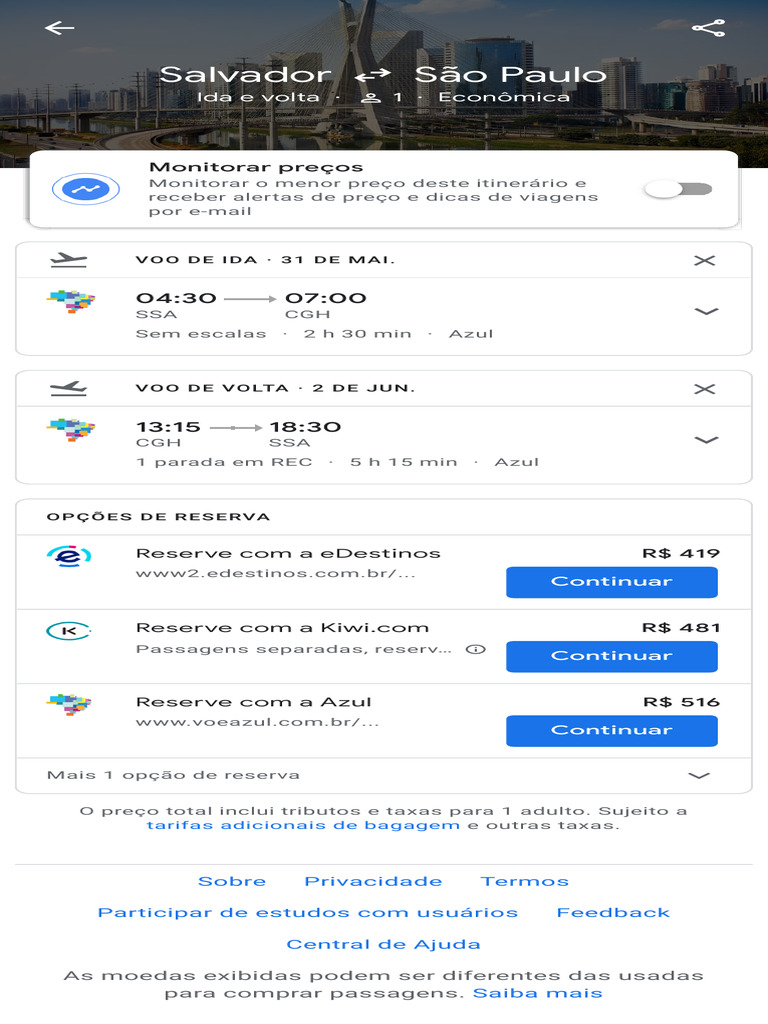Tap the back arrow icon

pyautogui.click(x=60, y=28)
